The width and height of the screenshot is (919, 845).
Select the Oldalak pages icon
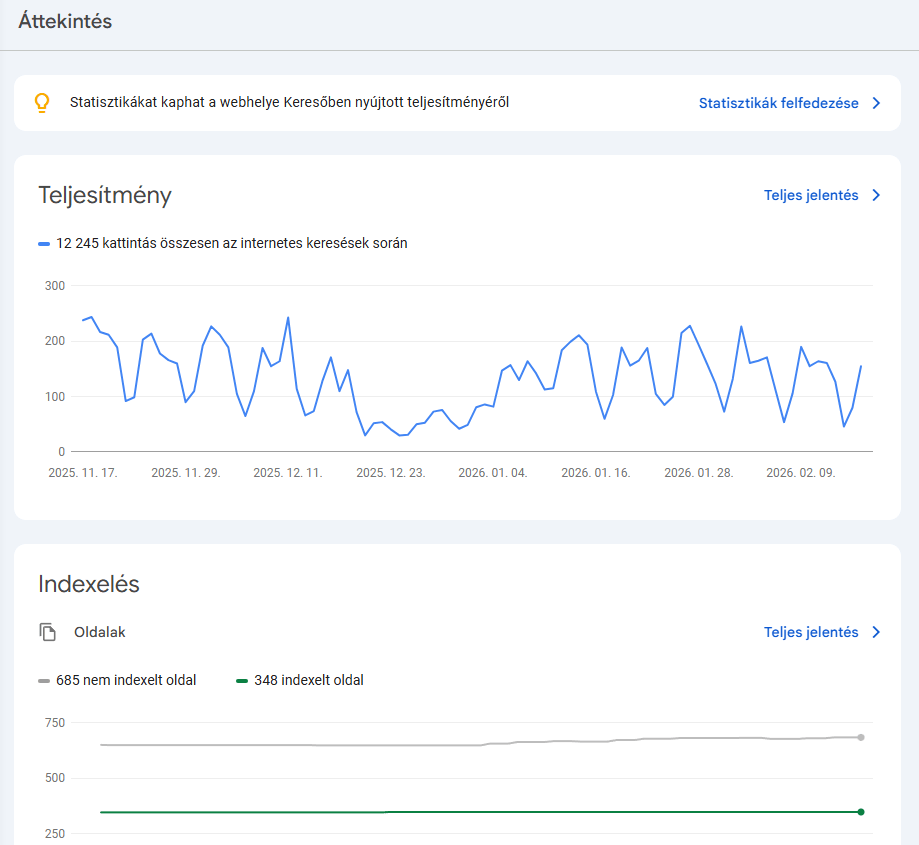[47, 632]
